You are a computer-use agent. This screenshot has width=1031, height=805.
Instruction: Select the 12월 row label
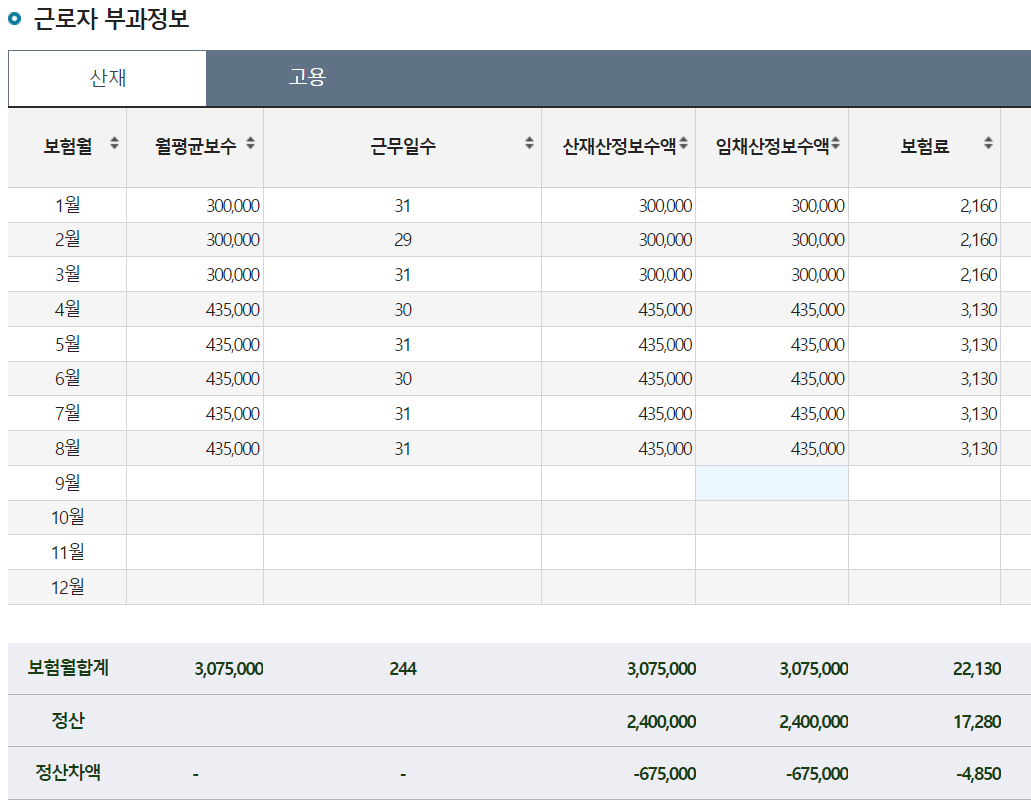coord(67,587)
